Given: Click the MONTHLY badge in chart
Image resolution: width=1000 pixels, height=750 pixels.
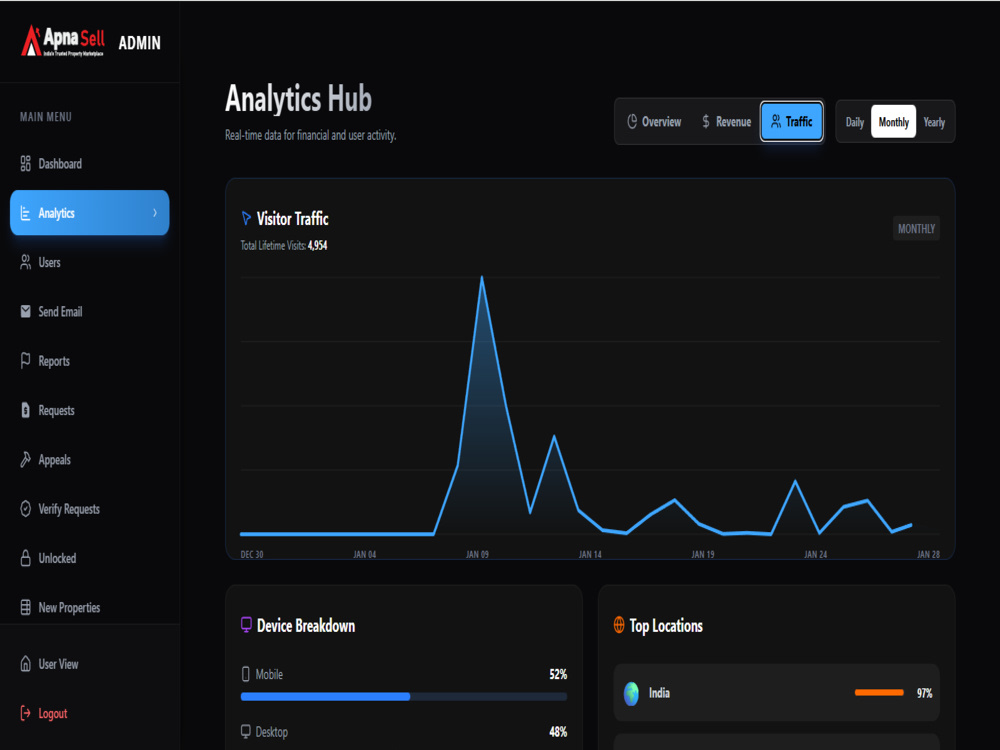Looking at the screenshot, I should (916, 228).
